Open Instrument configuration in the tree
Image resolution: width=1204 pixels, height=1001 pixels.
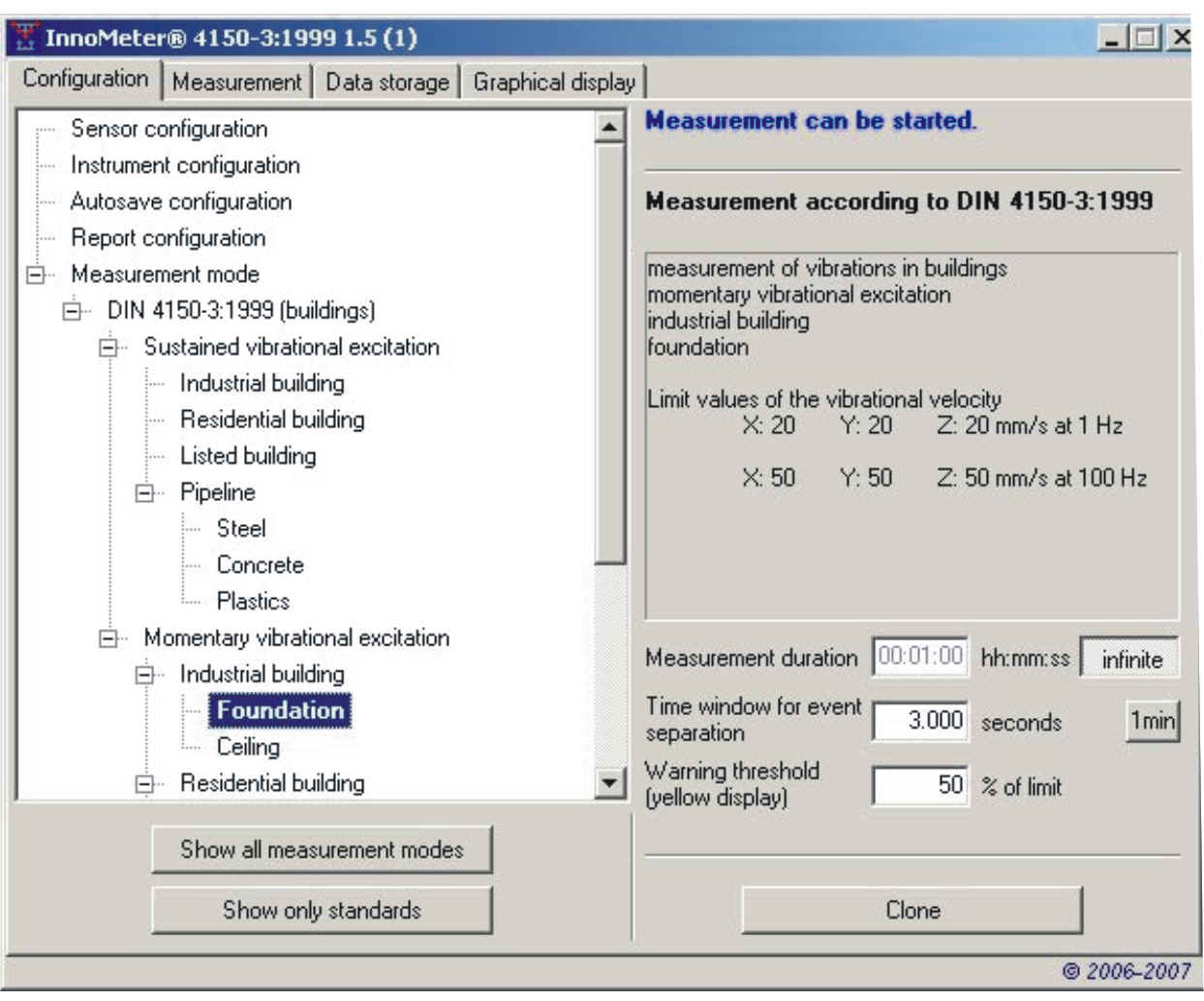(185, 166)
